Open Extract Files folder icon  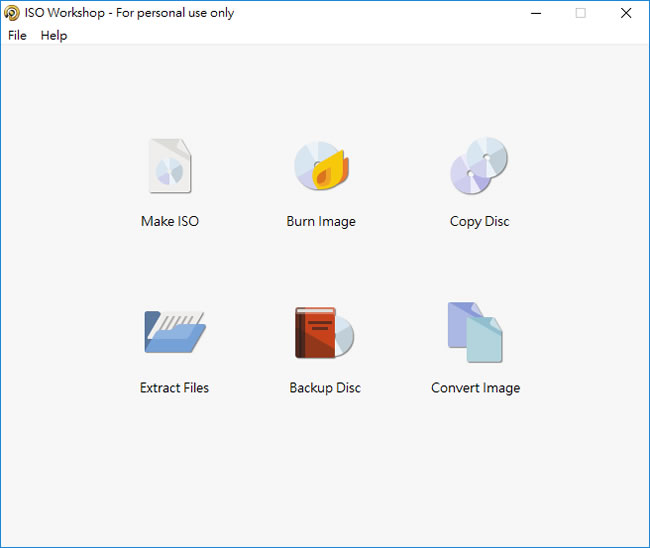[x=174, y=333]
